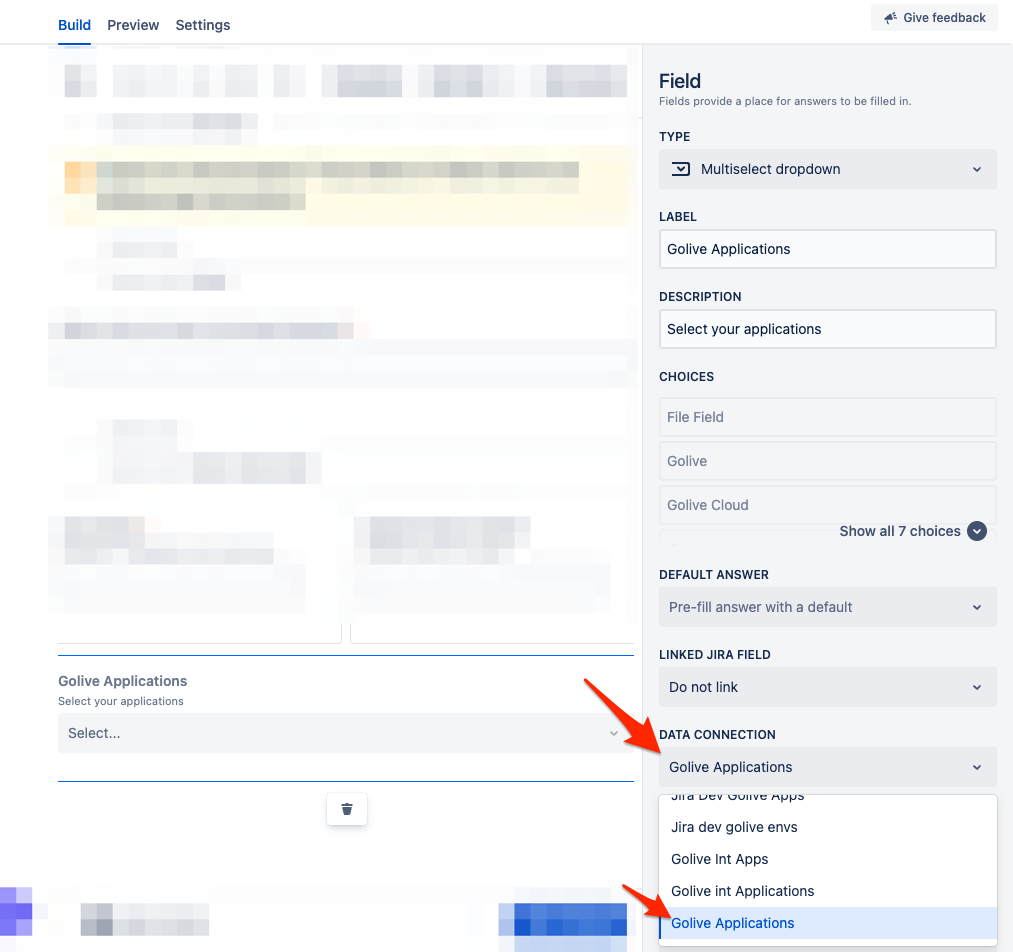Image resolution: width=1013 pixels, height=952 pixels.
Task: Open the Data Connection dropdown
Action: 827,767
